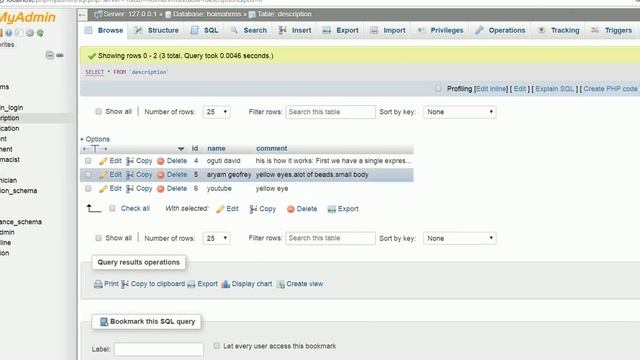Screen dimensions: 640x360
Task: Click the hide navigation panel arrow
Action: pyautogui.click(x=82, y=15)
